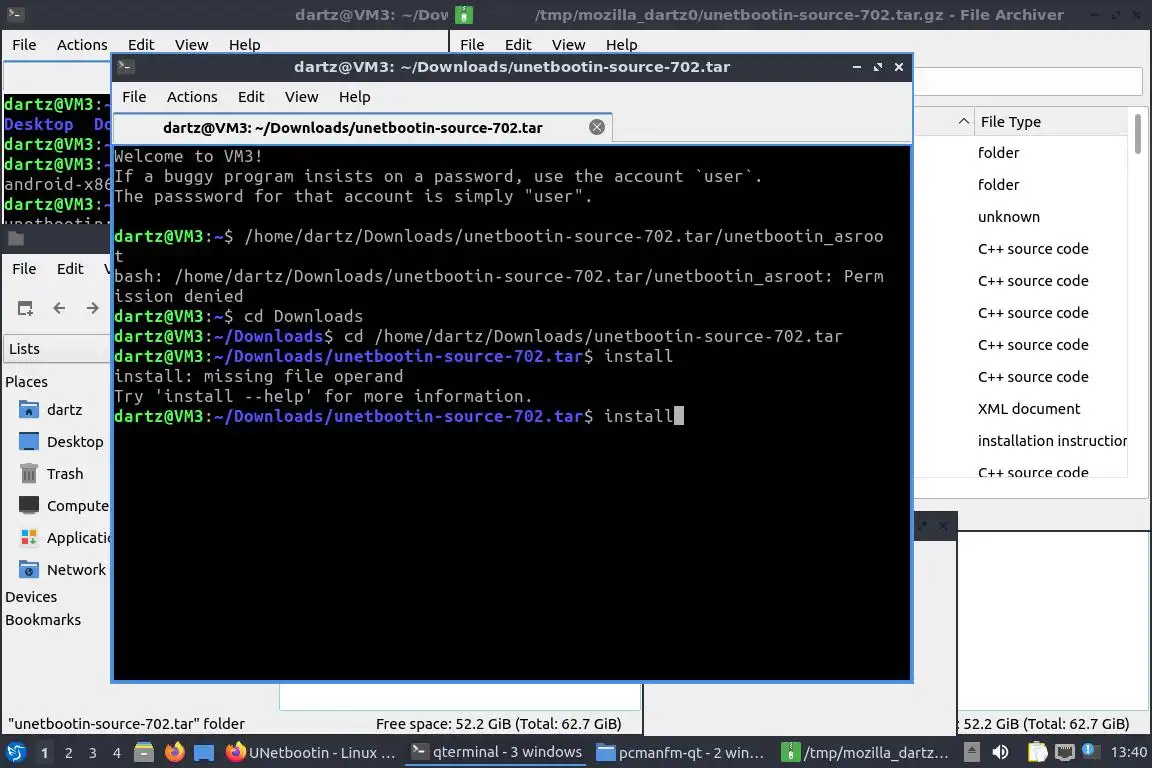Click the Computer monitor icon in sidebar
This screenshot has height=768, width=1152.
coord(29,505)
